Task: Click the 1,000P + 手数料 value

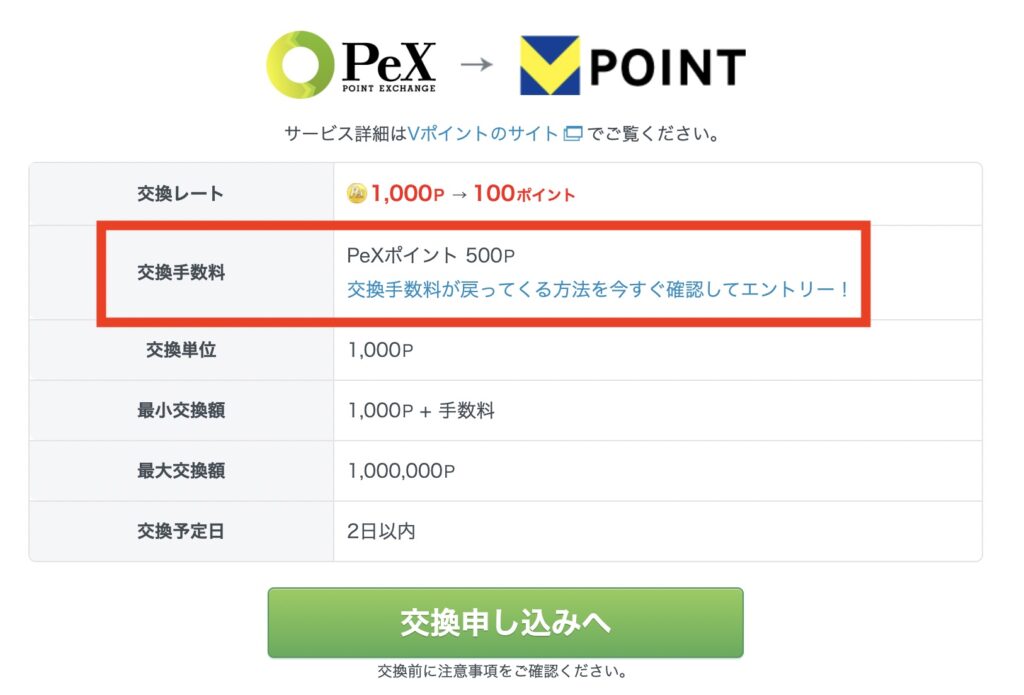Action: 421,410
